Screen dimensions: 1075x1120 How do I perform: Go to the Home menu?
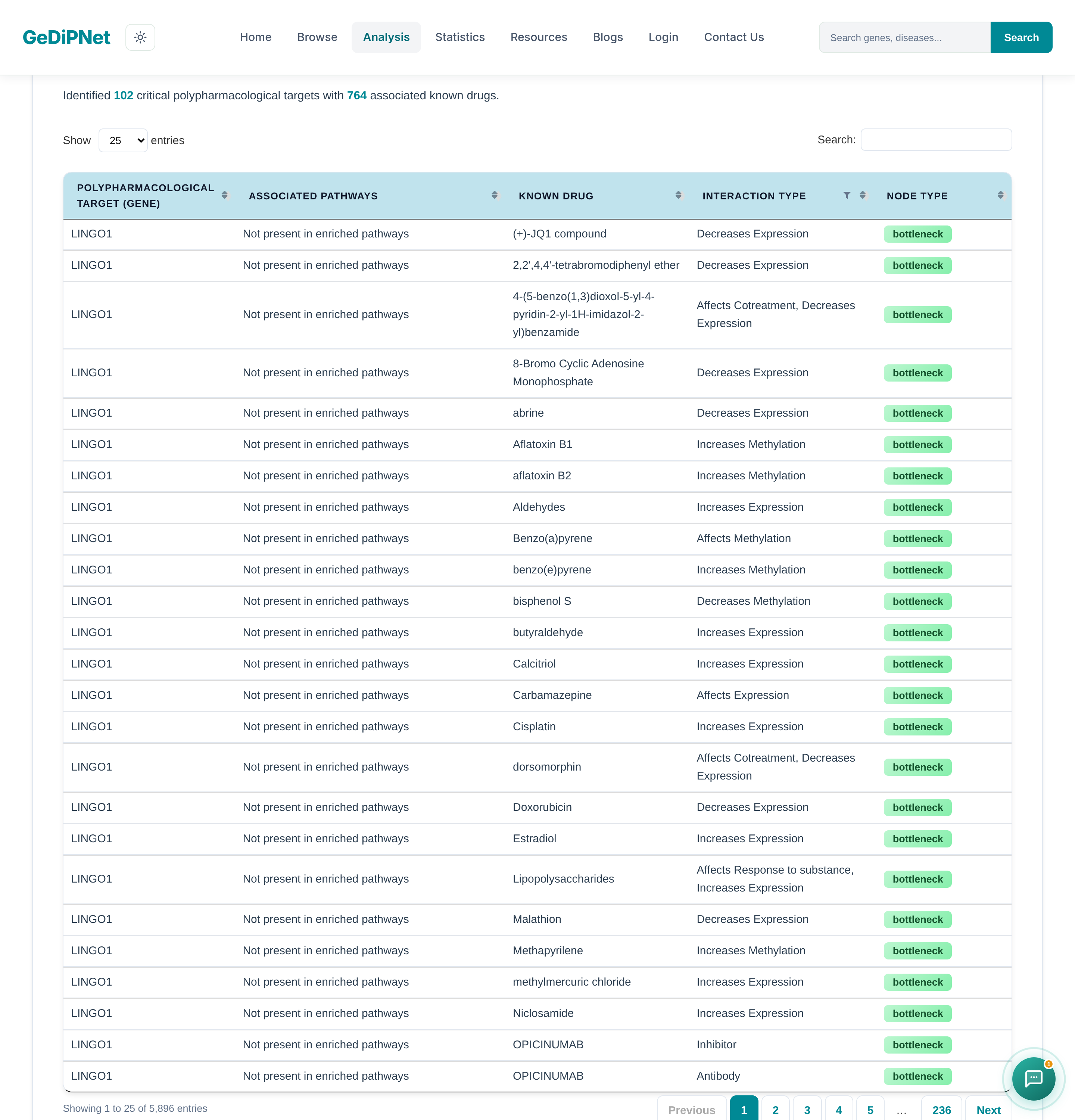[255, 37]
